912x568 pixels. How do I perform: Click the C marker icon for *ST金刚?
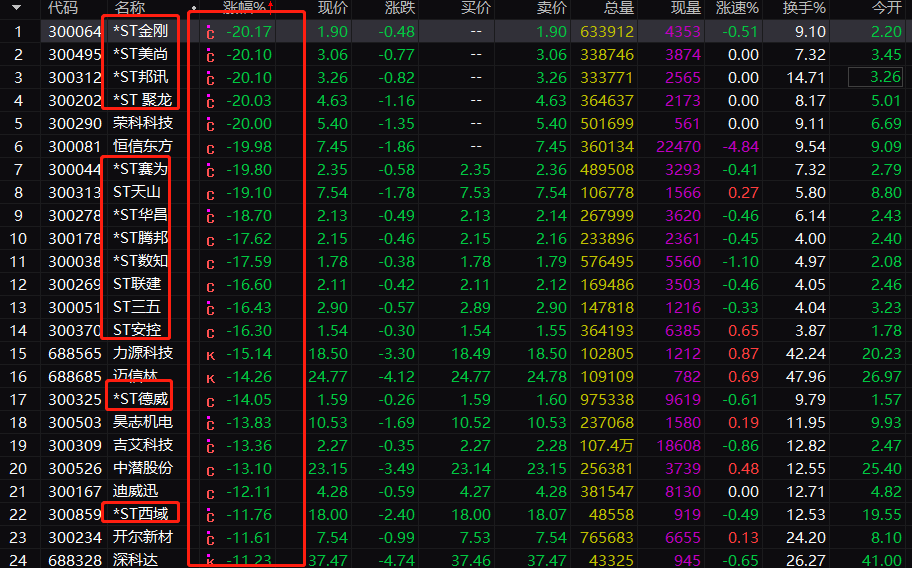pyautogui.click(x=210, y=32)
